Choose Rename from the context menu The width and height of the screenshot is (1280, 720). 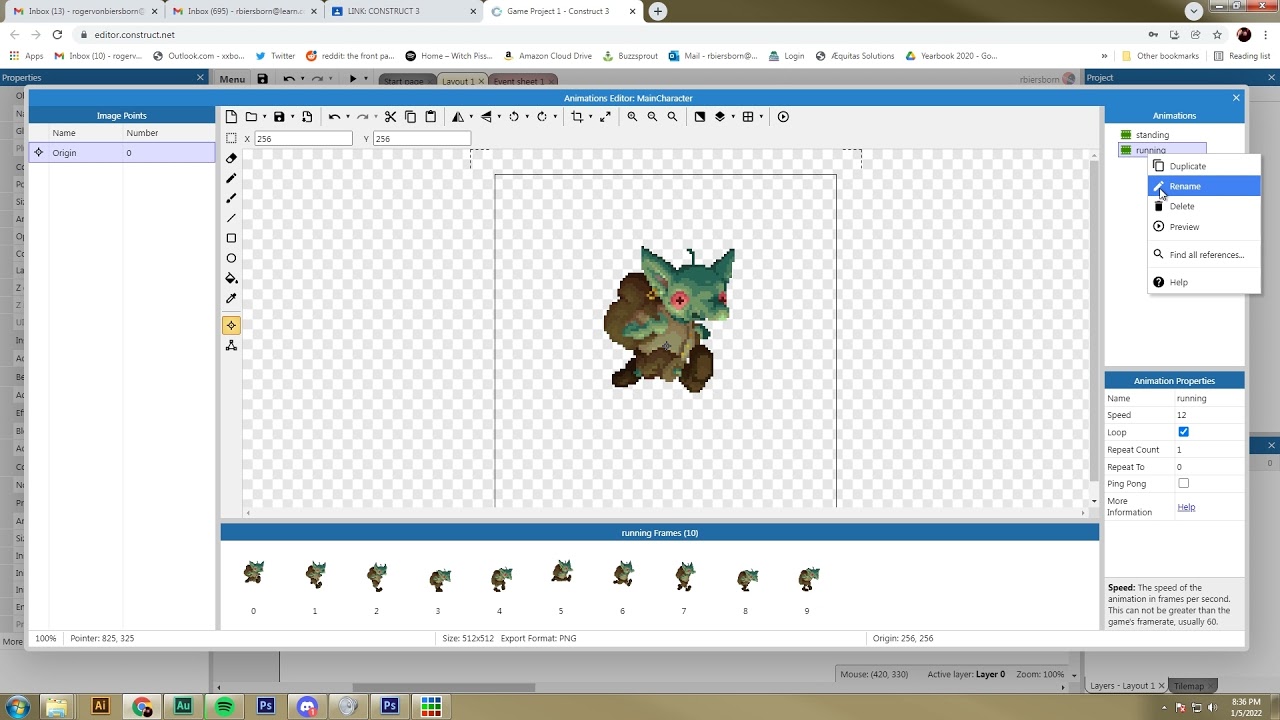[x=1204, y=186]
